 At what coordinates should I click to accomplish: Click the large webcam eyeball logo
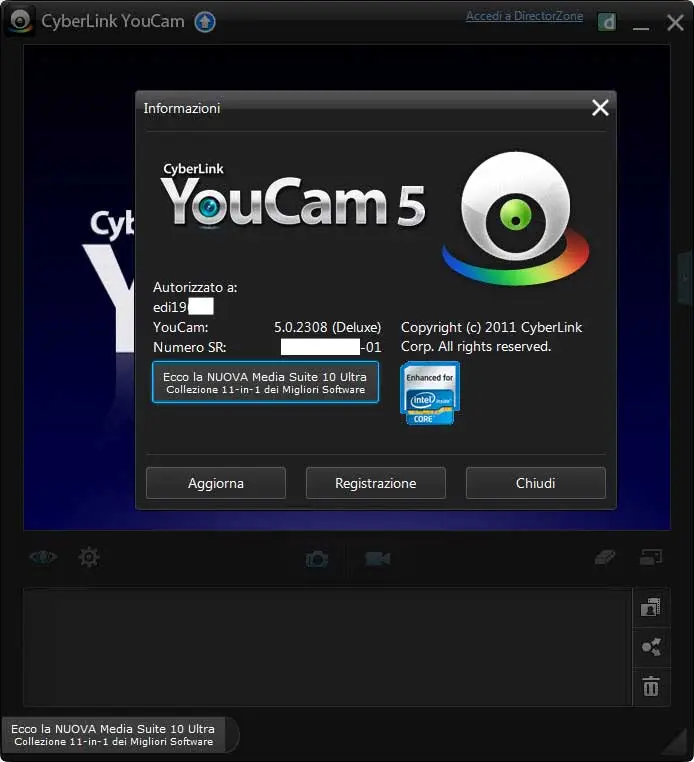click(516, 219)
